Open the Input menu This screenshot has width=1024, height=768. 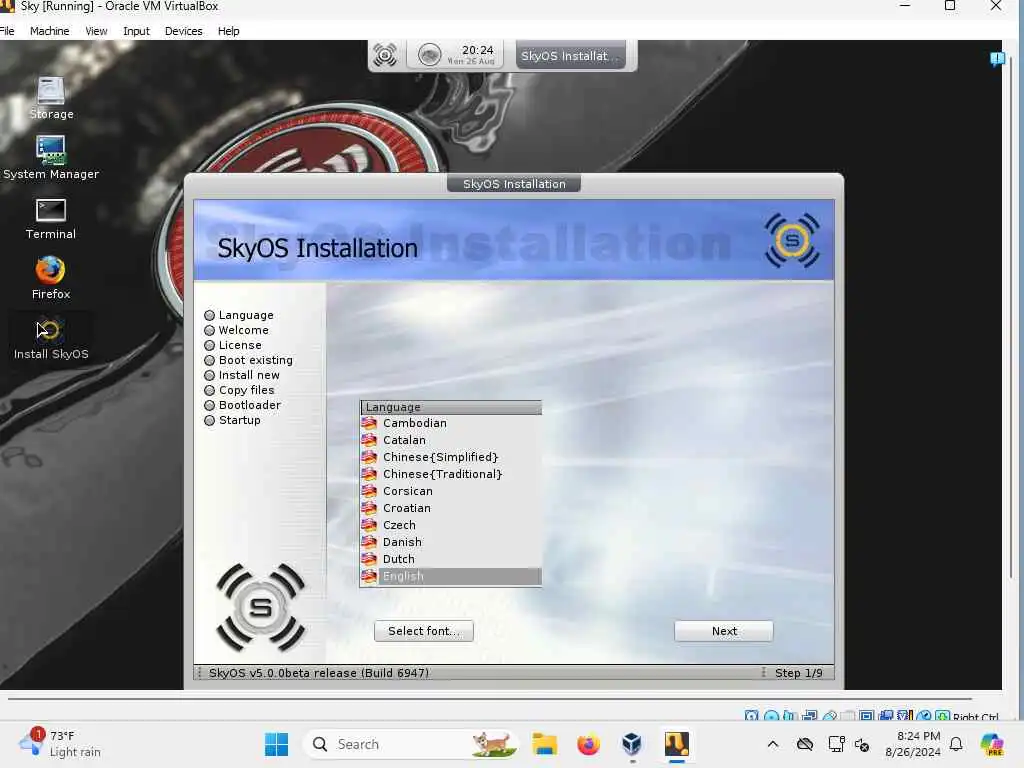tap(136, 31)
